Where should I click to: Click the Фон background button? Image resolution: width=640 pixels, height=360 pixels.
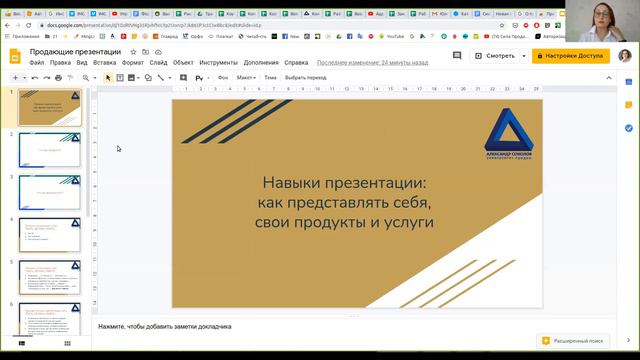(223, 78)
